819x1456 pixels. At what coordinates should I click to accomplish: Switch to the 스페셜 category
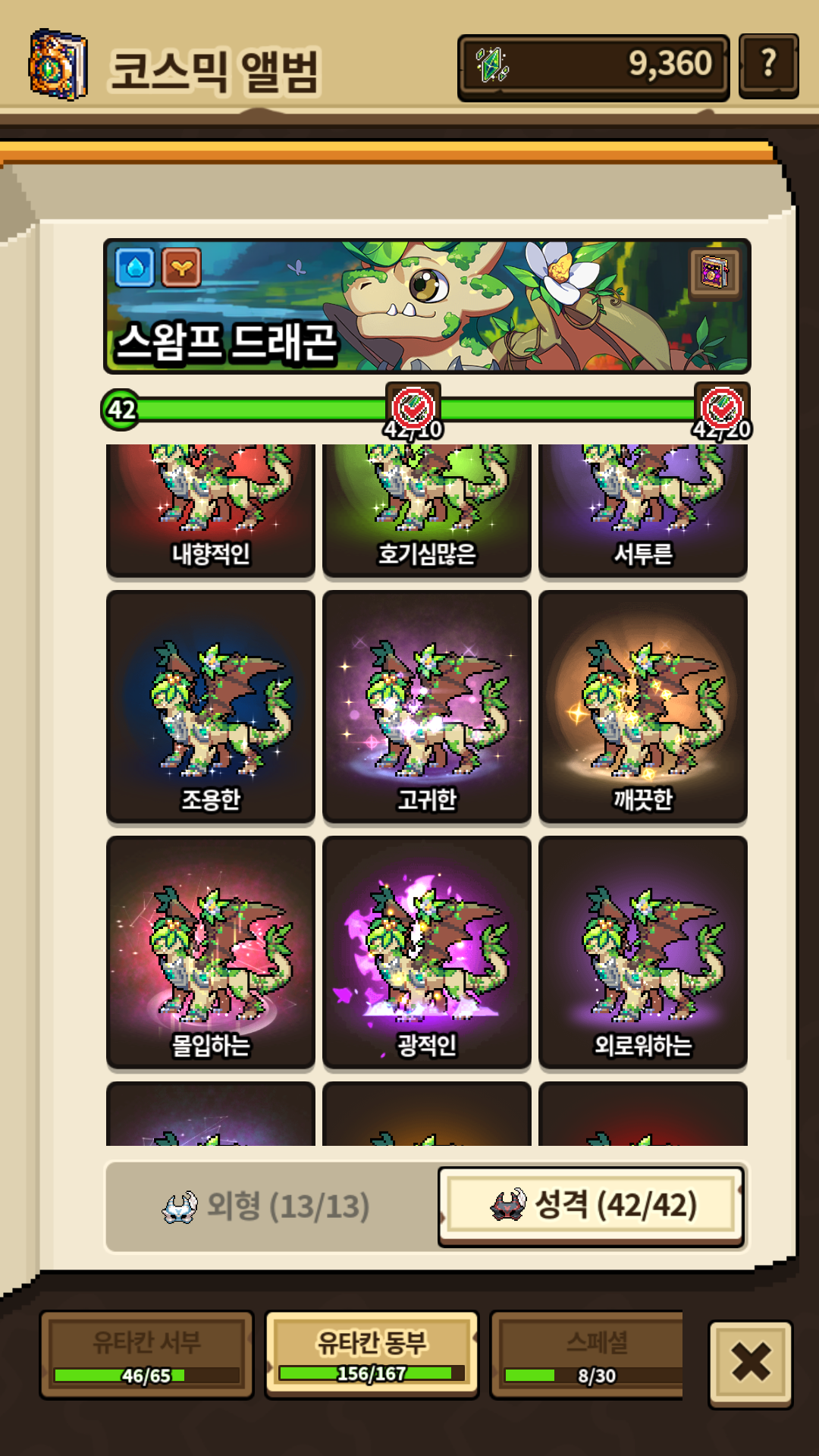(x=587, y=1355)
